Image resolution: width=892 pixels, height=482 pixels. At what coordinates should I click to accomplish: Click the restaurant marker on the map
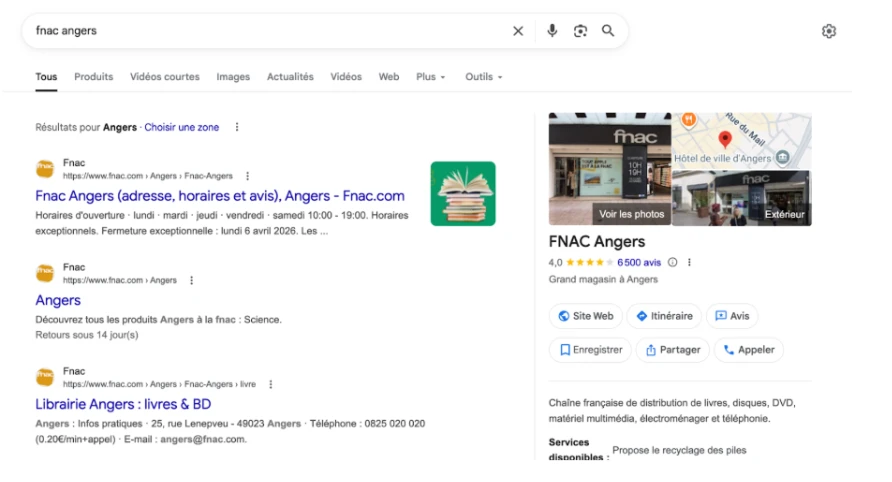tap(689, 120)
